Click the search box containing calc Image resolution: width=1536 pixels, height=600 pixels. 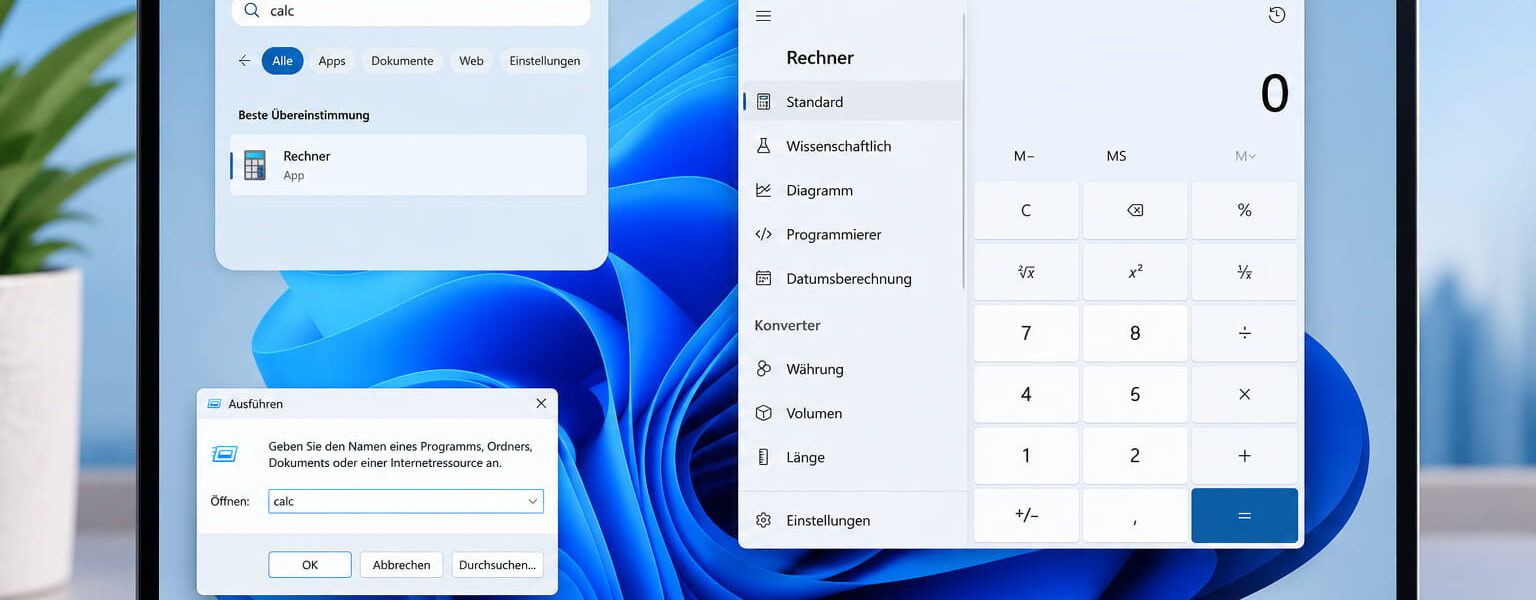pyautogui.click(x=411, y=11)
